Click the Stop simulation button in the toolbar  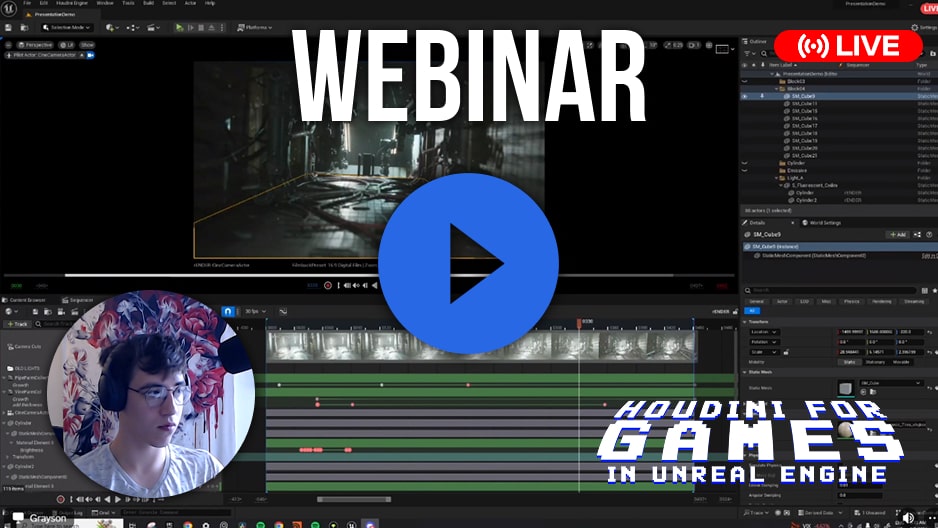click(201, 28)
